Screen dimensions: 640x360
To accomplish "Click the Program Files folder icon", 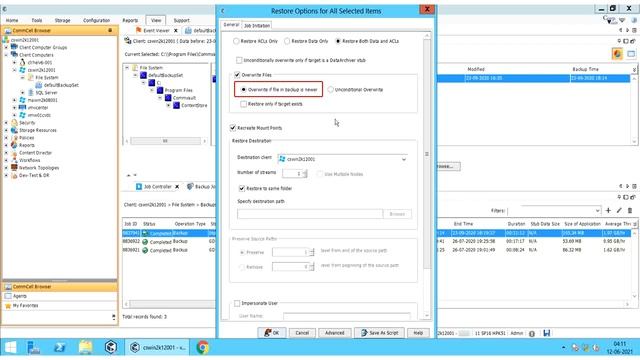I will pos(160,90).
